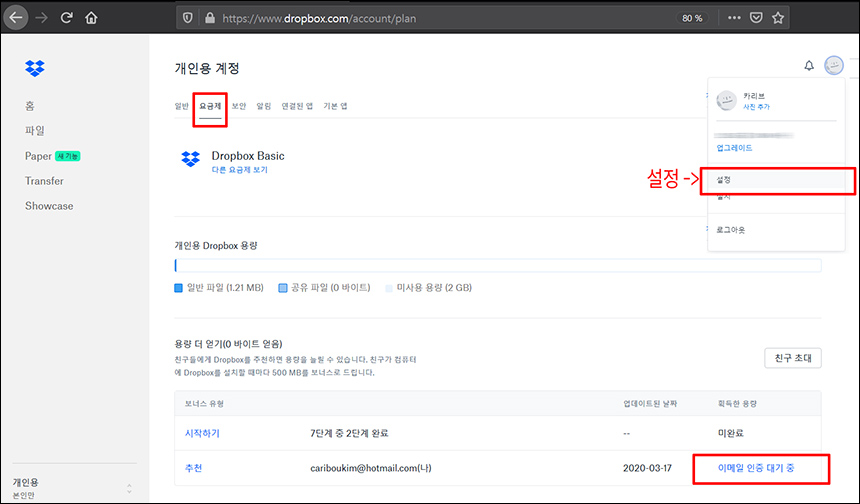This screenshot has width=860, height=504.
Task: Click the 공유 파일 legend color square
Action: point(282,288)
